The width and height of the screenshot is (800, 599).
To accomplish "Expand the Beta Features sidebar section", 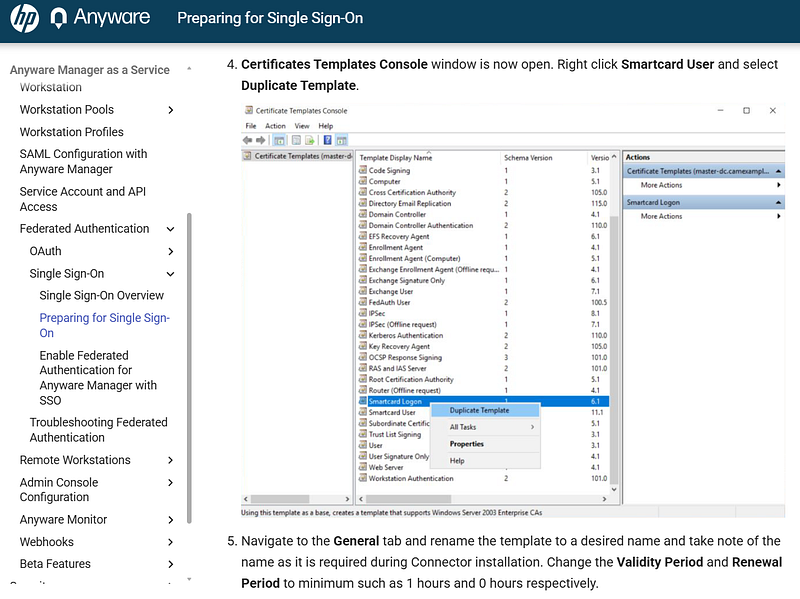I will pos(171,564).
